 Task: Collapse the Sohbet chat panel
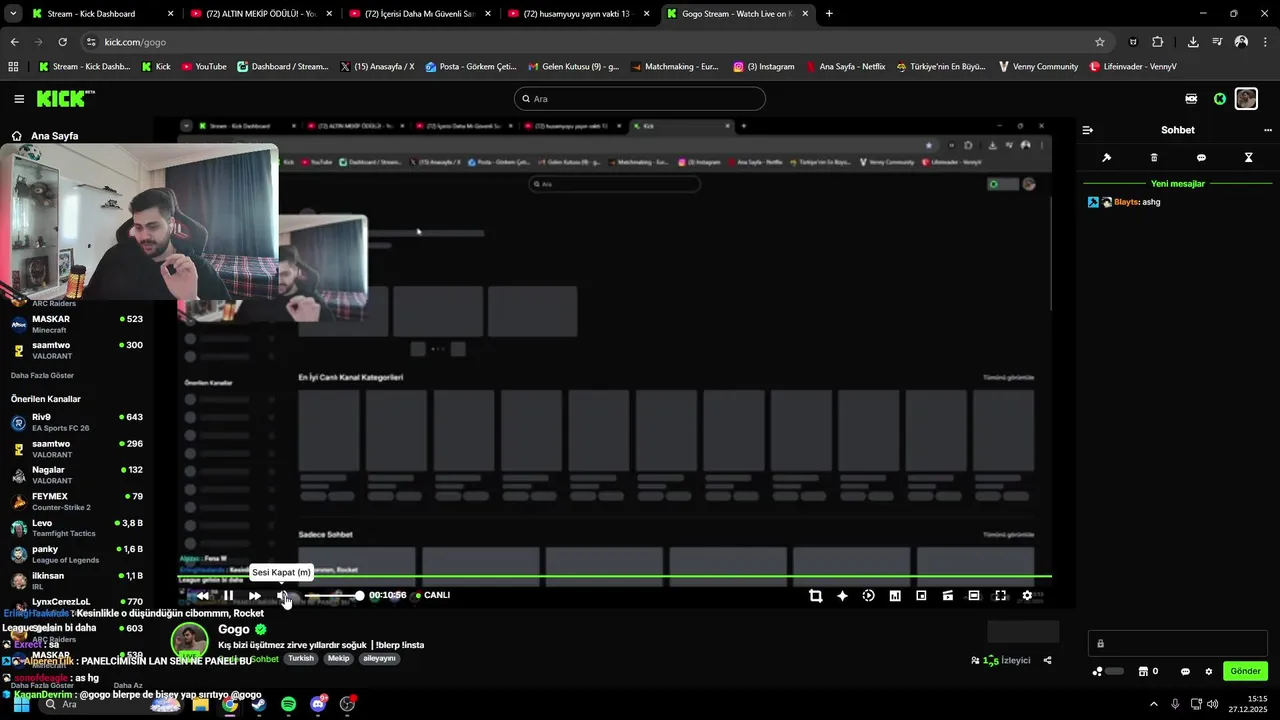coord(1088,130)
